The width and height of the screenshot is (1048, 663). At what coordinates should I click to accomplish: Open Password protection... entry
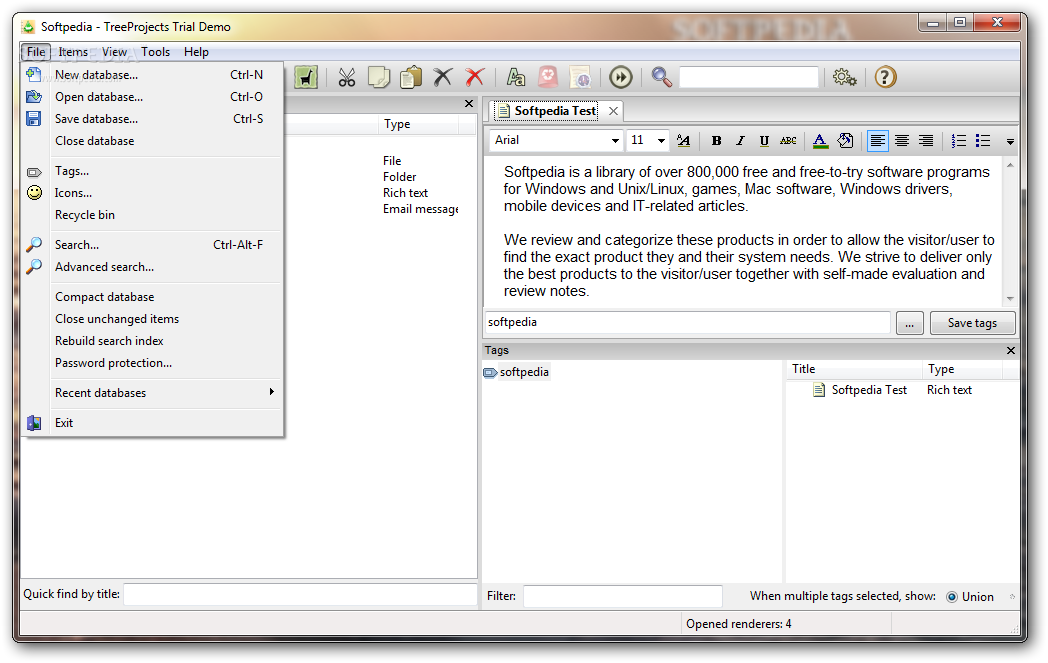coord(153,364)
